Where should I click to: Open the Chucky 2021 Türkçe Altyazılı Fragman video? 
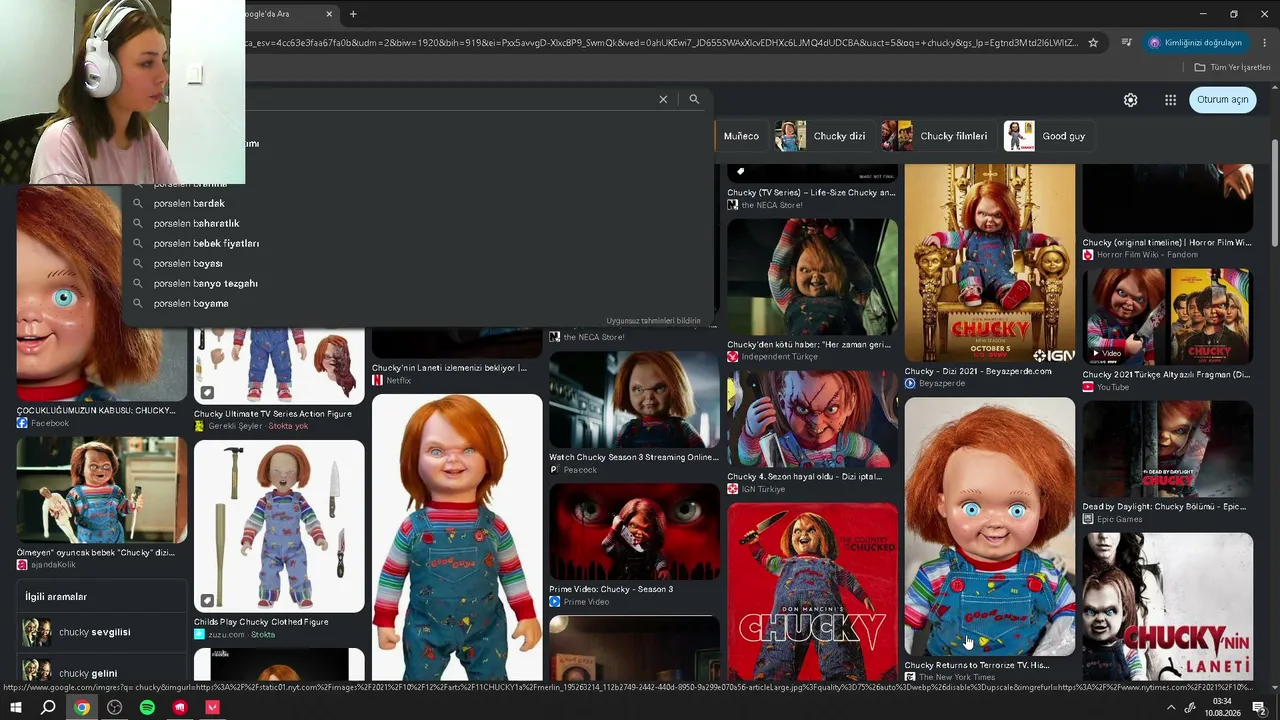(1167, 316)
